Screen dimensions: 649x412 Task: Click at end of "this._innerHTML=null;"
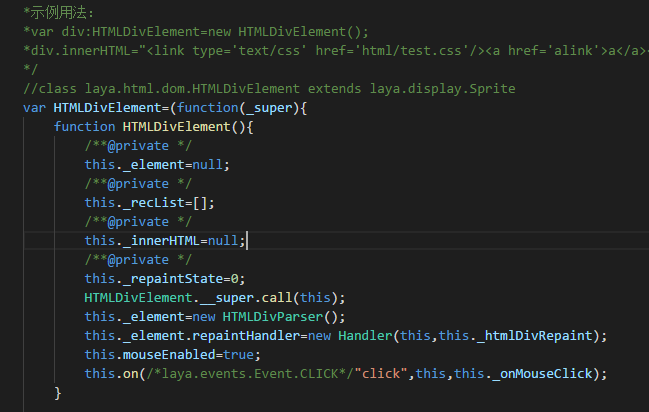245,241
